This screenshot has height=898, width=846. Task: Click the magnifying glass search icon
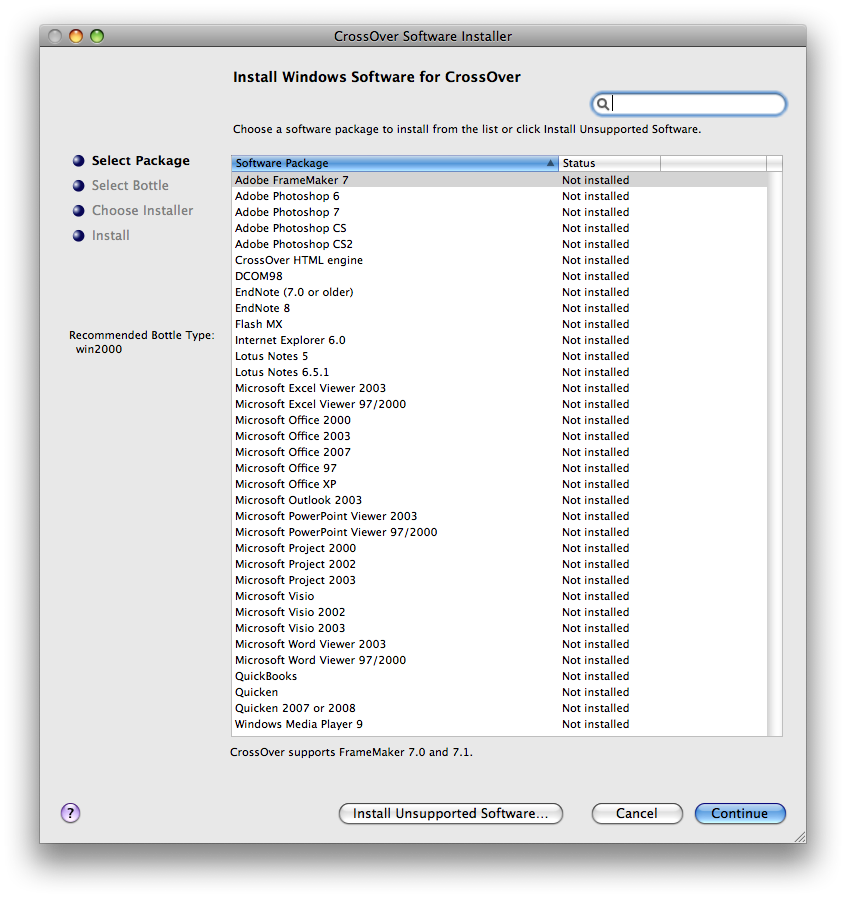click(x=602, y=104)
